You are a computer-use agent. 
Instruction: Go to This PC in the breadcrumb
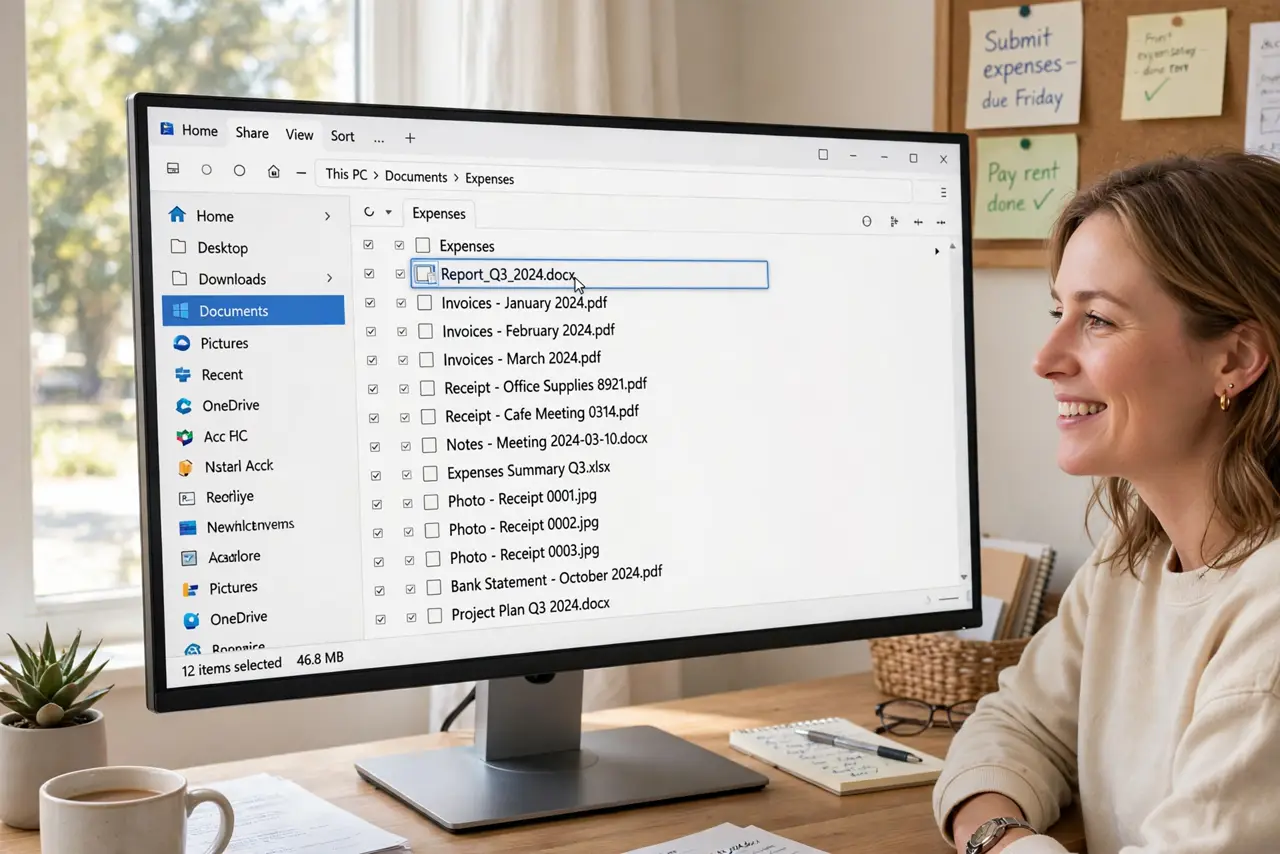347,174
